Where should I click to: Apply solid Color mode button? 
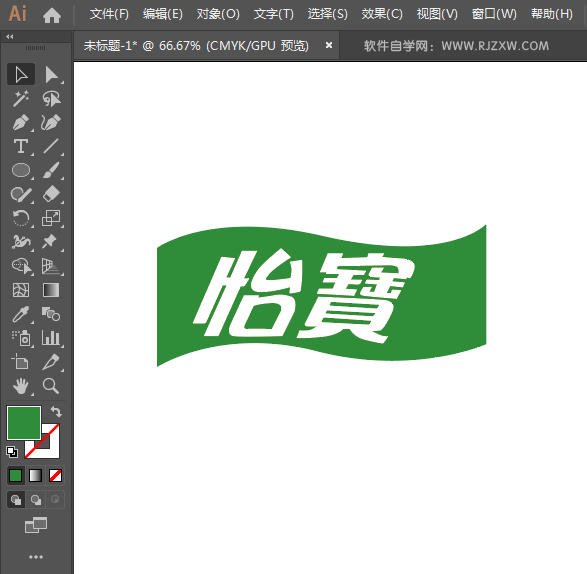click(x=15, y=476)
